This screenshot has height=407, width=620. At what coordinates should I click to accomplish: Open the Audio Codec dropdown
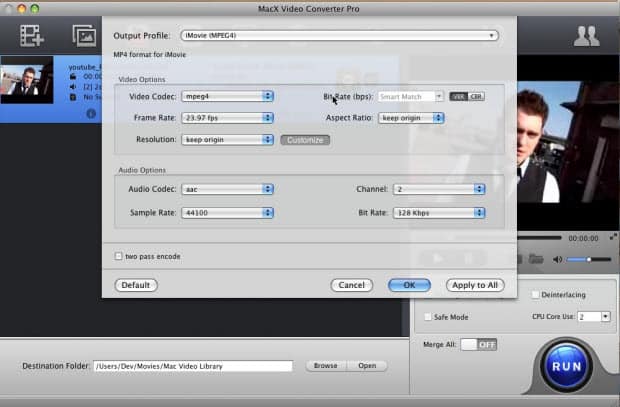point(227,189)
